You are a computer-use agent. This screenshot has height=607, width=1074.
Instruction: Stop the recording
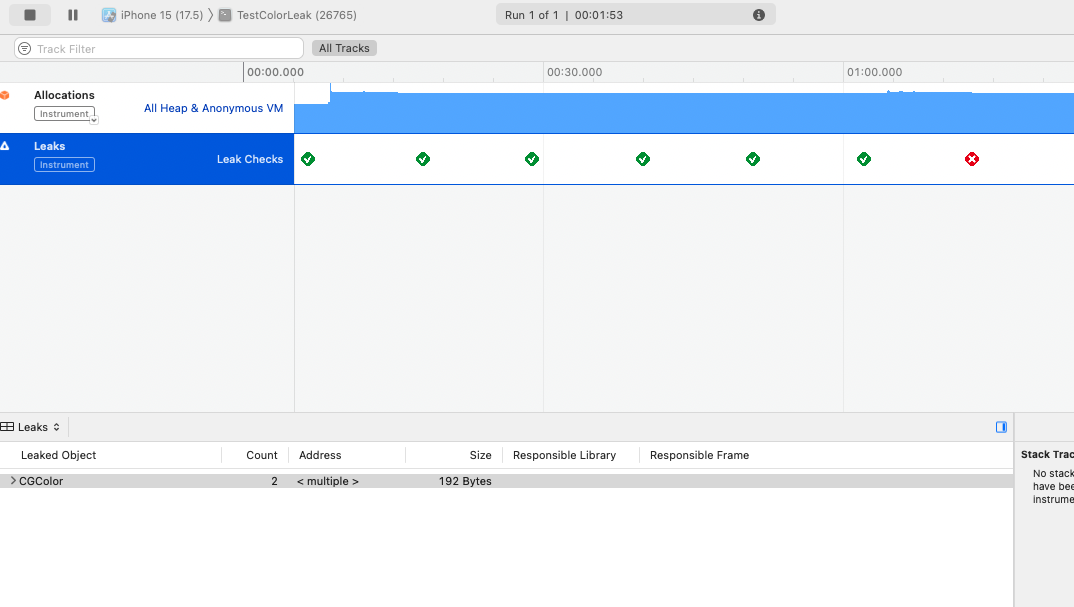30,15
